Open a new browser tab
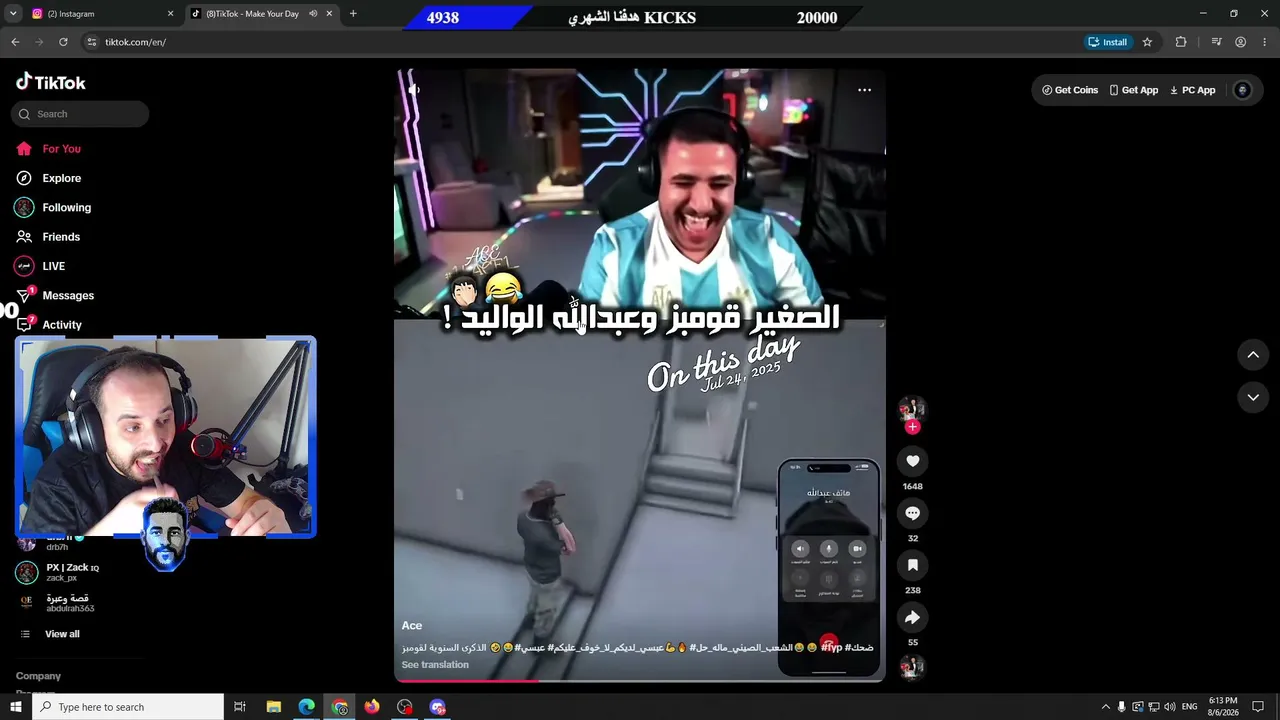This screenshot has width=1280, height=720. pos(353,14)
